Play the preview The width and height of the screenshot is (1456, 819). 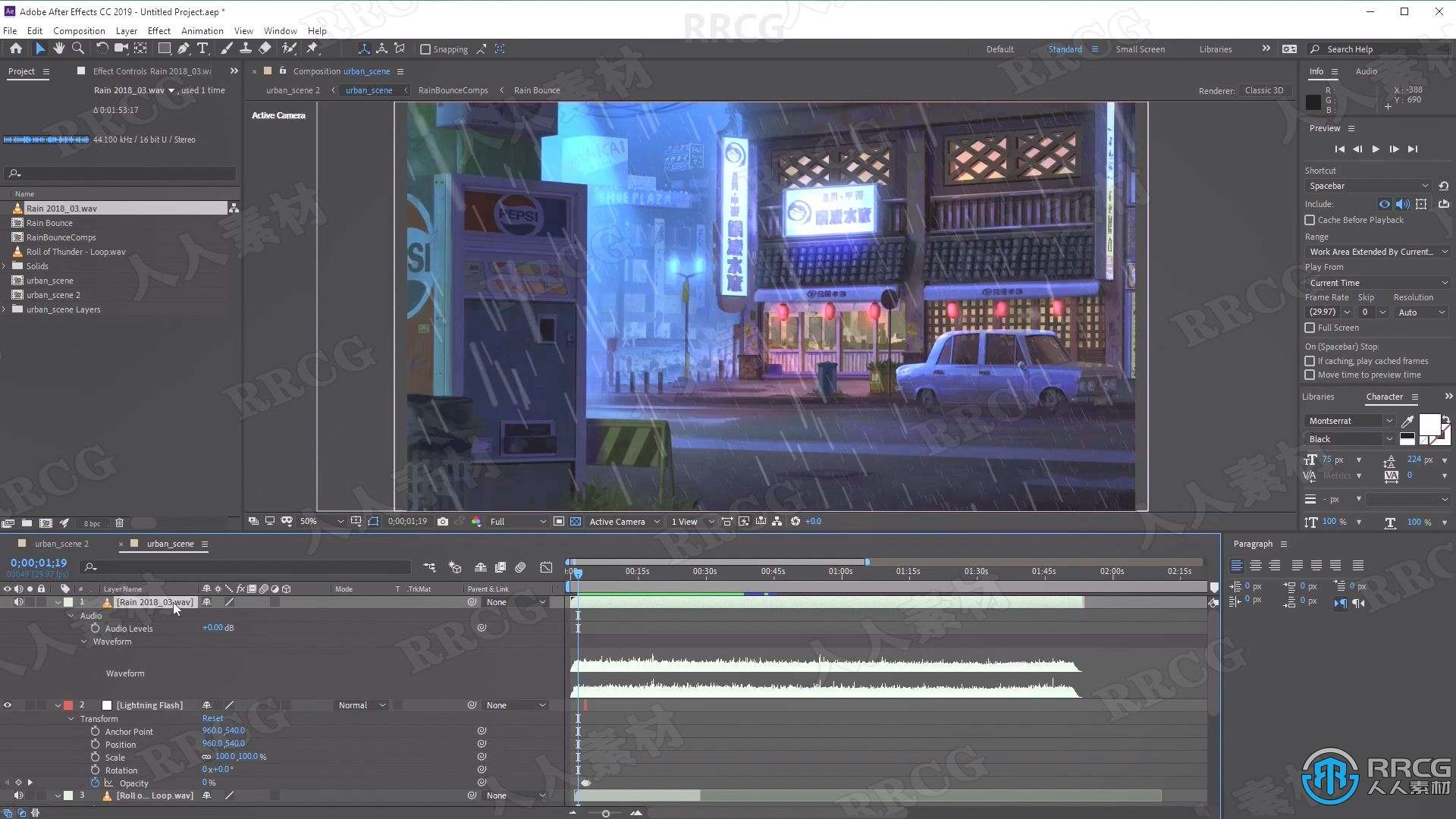coord(1376,149)
